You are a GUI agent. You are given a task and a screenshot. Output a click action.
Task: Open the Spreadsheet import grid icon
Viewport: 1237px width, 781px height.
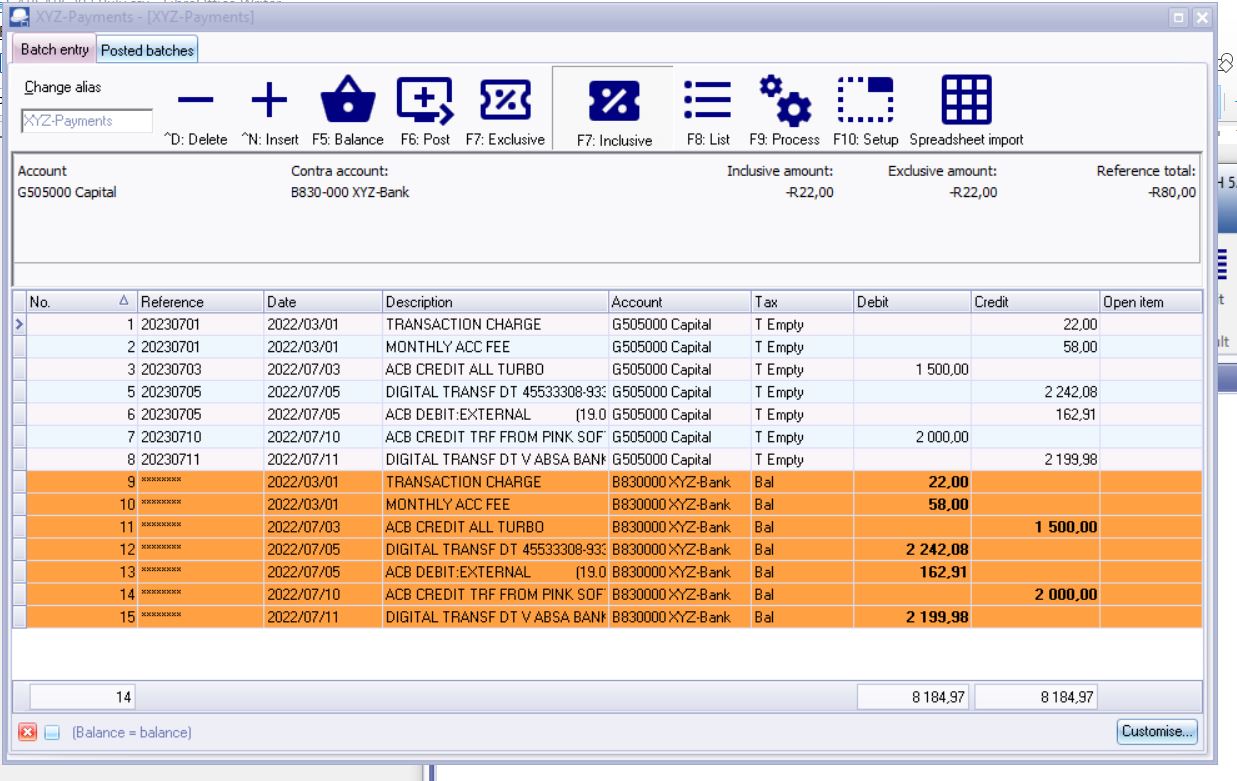pyautogui.click(x=966, y=100)
